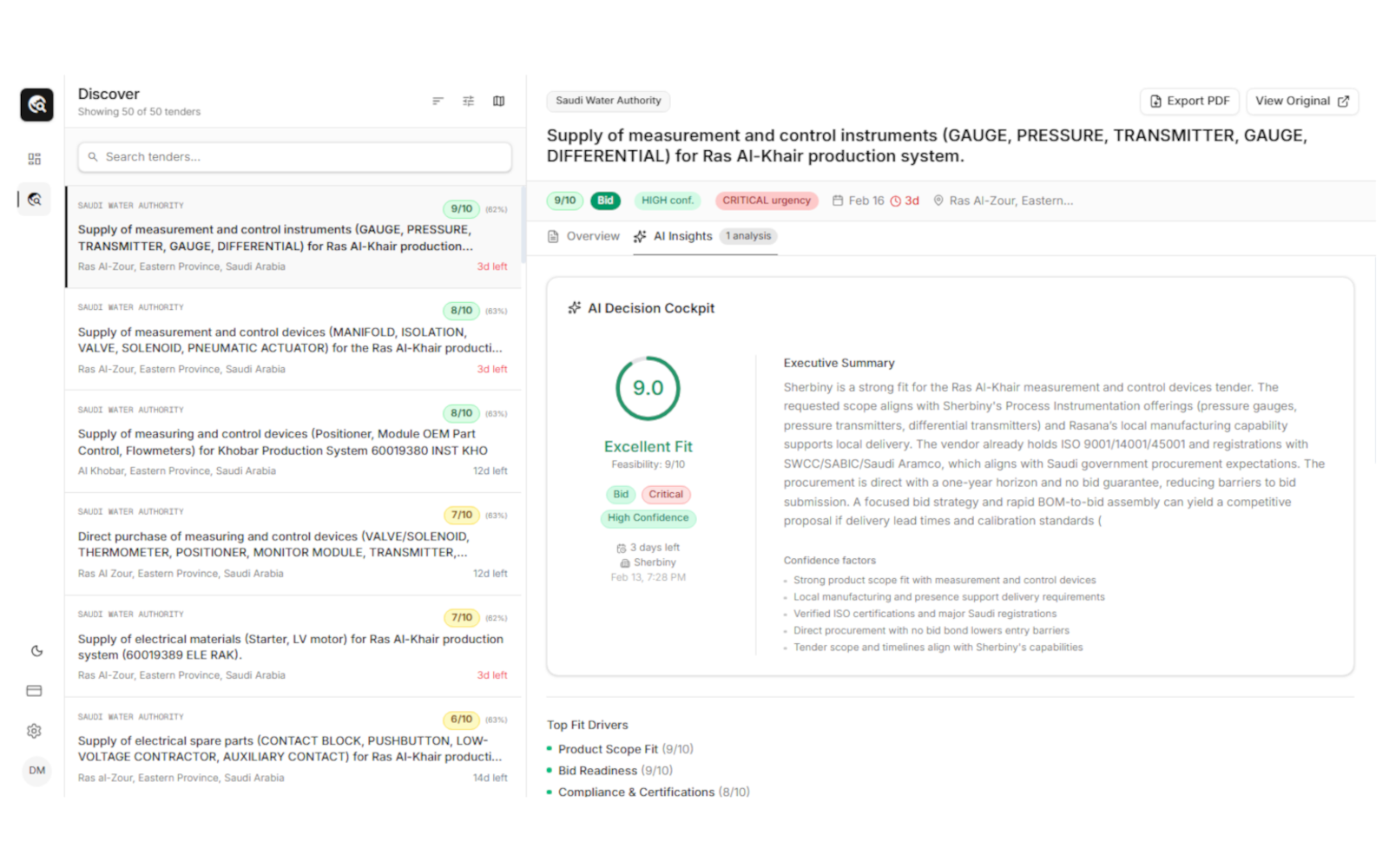Click the Search tenders input field
Image resolution: width=1389 pixels, height=868 pixels.
coord(294,157)
